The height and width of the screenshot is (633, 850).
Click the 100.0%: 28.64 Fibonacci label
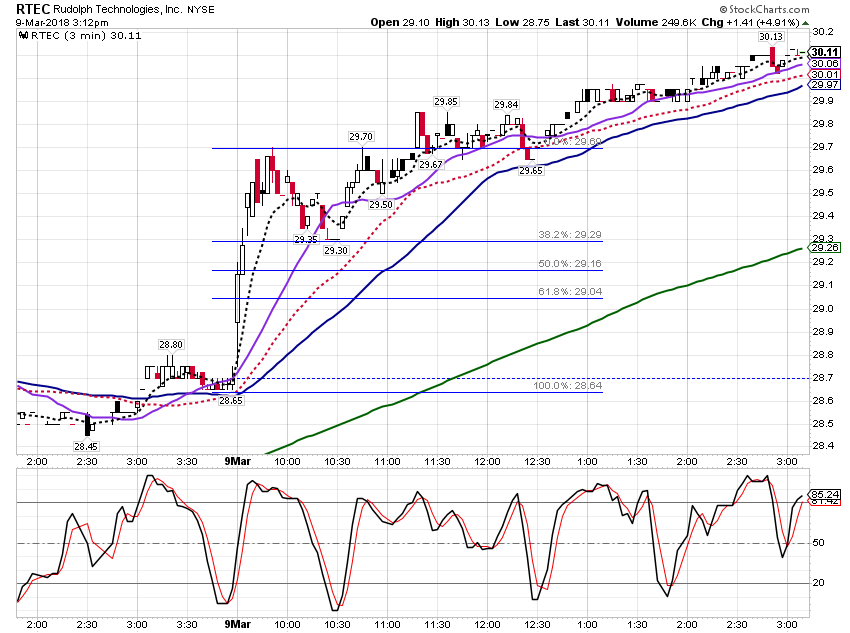point(568,385)
